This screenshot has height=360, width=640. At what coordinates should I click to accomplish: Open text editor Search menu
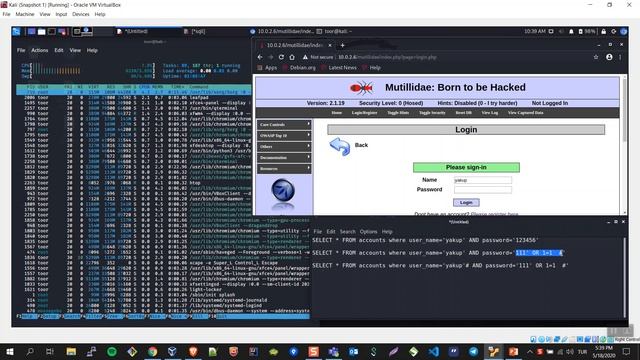[x=347, y=231]
